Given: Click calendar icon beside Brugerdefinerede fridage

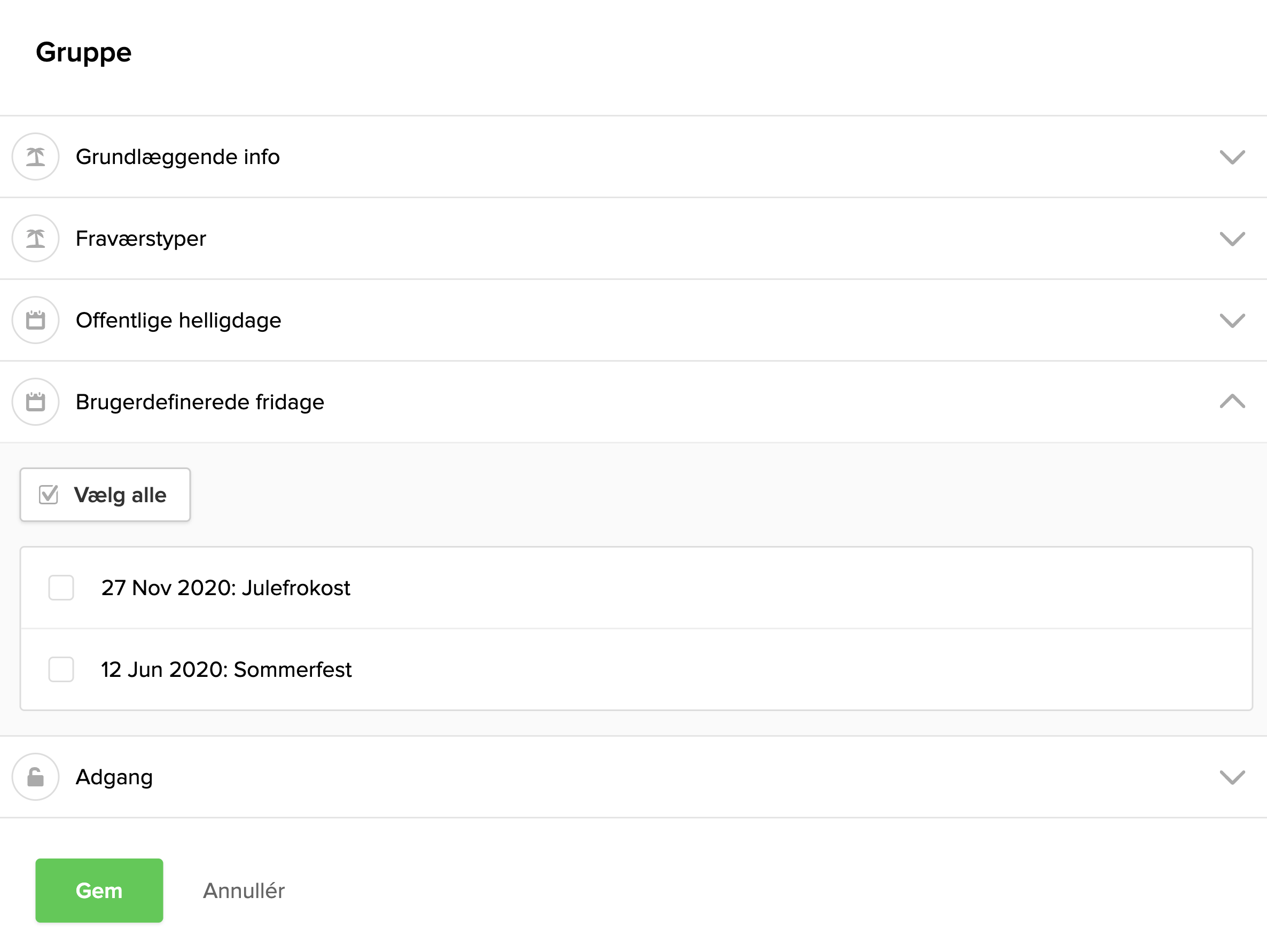Looking at the screenshot, I should pyautogui.click(x=35, y=402).
